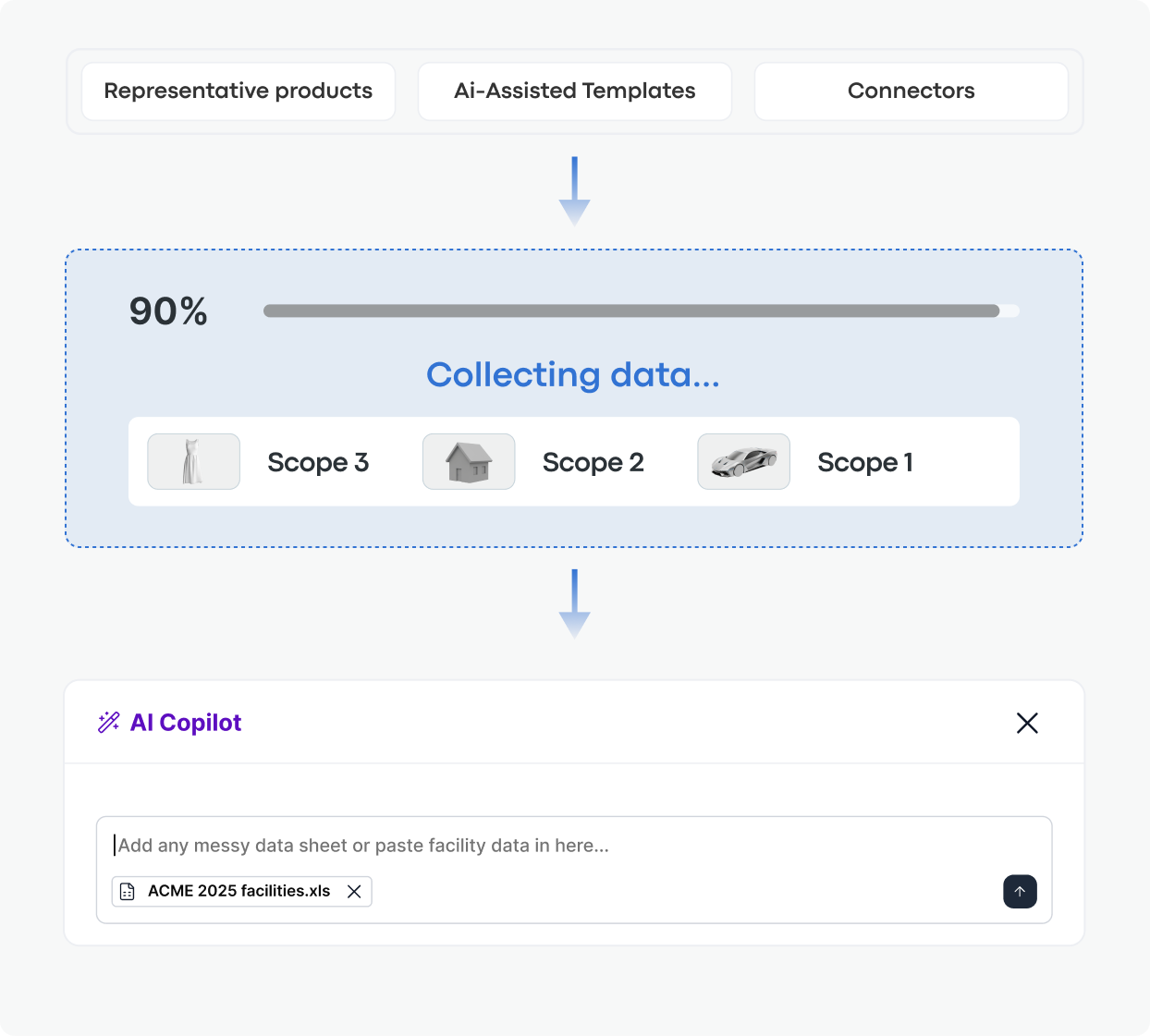
Task: Click the AI Copilot magic wand icon
Action: click(x=109, y=722)
